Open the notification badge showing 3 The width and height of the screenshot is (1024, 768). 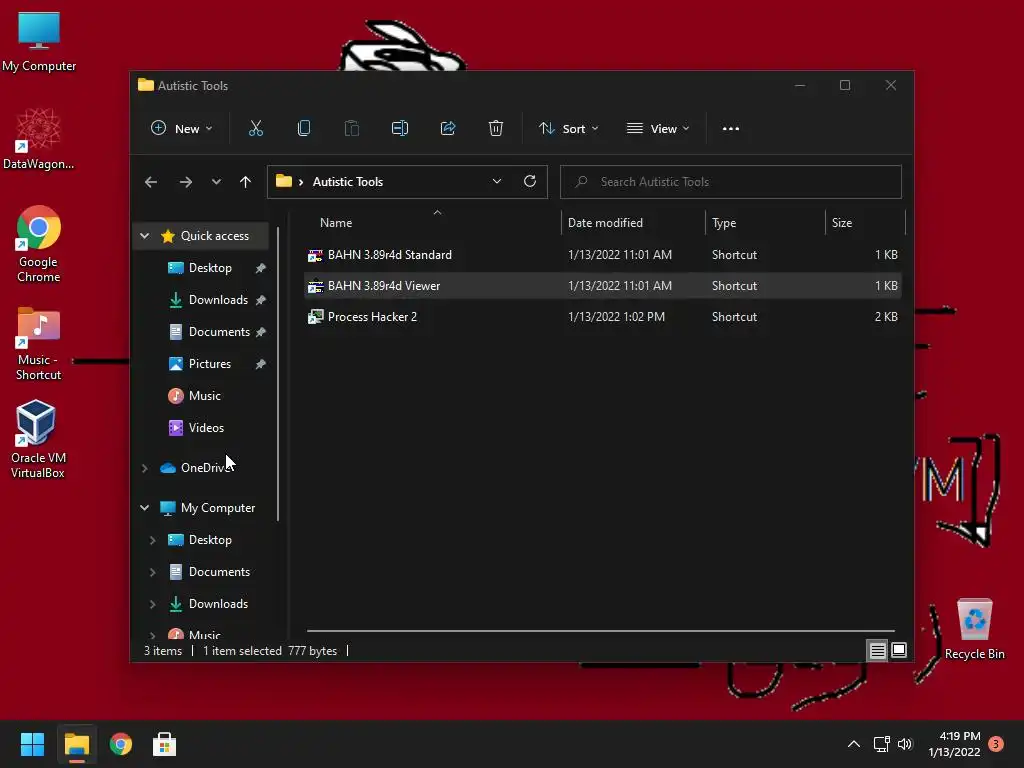pos(996,744)
